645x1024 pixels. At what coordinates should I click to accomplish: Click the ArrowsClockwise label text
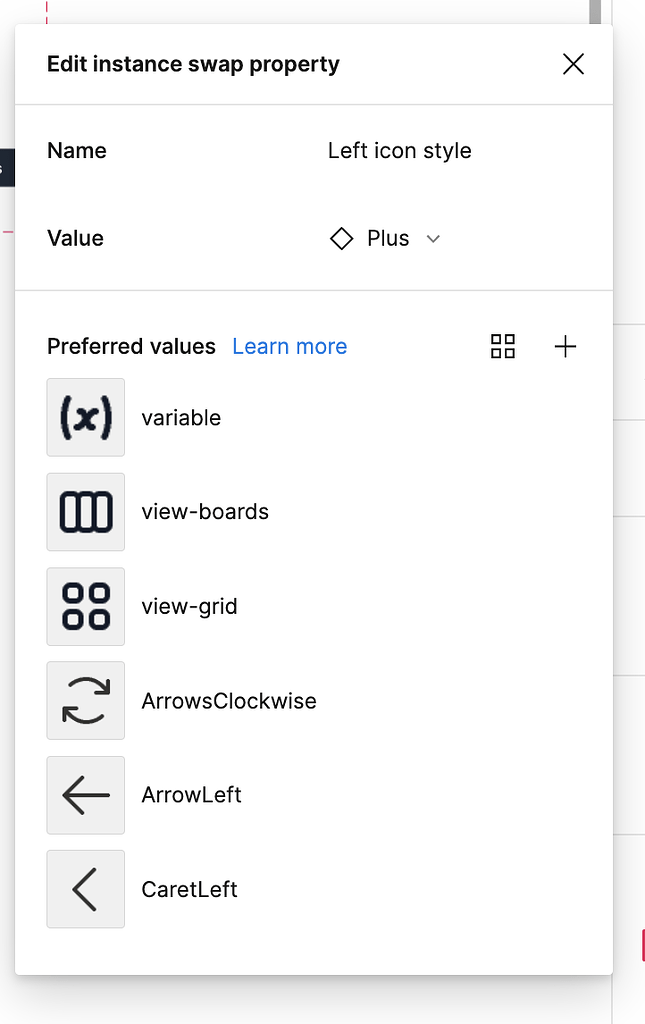tap(229, 701)
